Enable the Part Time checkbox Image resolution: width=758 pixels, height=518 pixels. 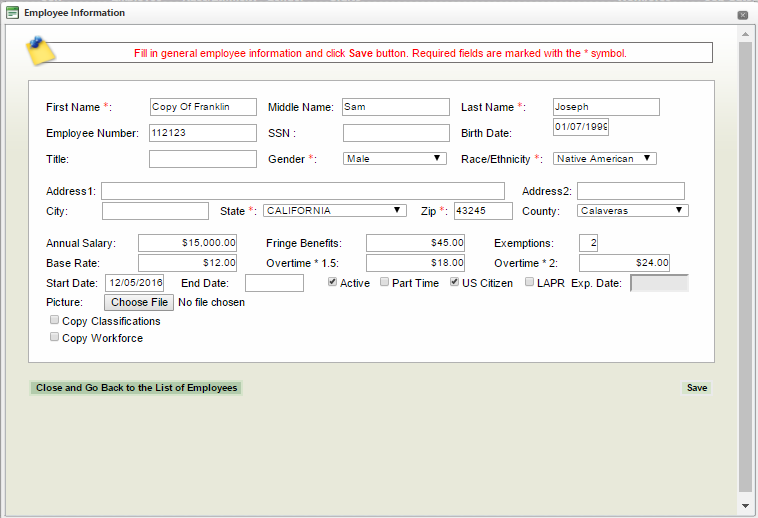[x=385, y=283]
